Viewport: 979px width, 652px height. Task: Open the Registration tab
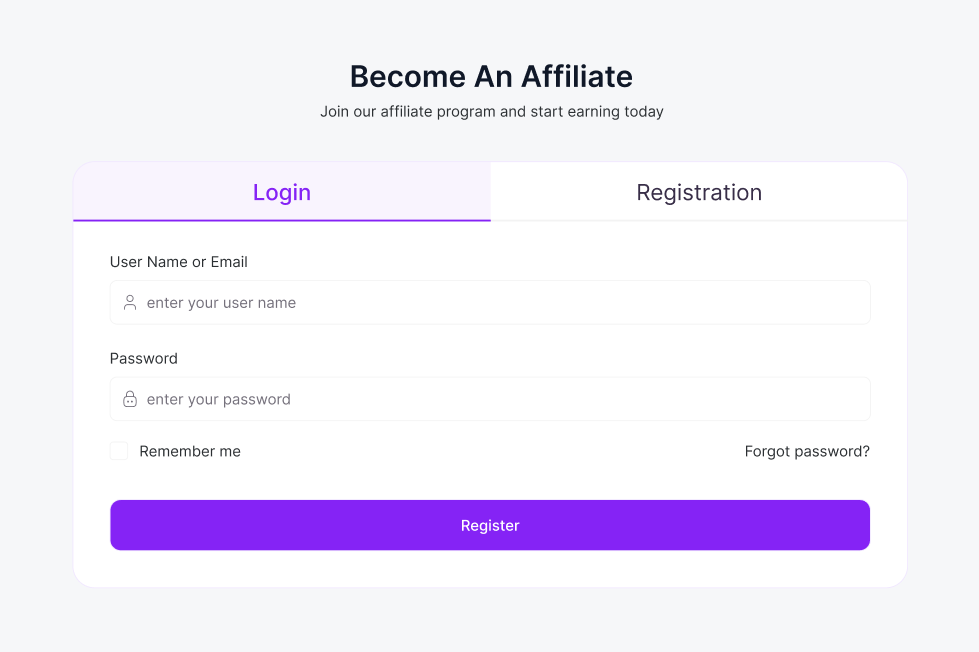pos(699,192)
